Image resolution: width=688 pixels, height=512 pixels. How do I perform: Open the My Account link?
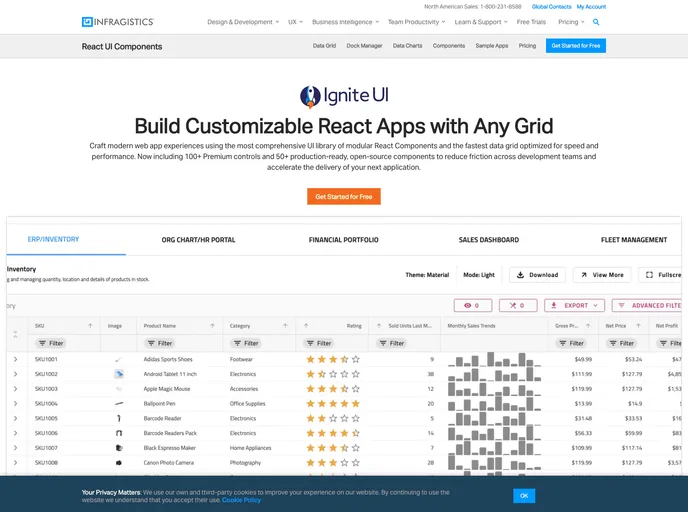(591, 7)
